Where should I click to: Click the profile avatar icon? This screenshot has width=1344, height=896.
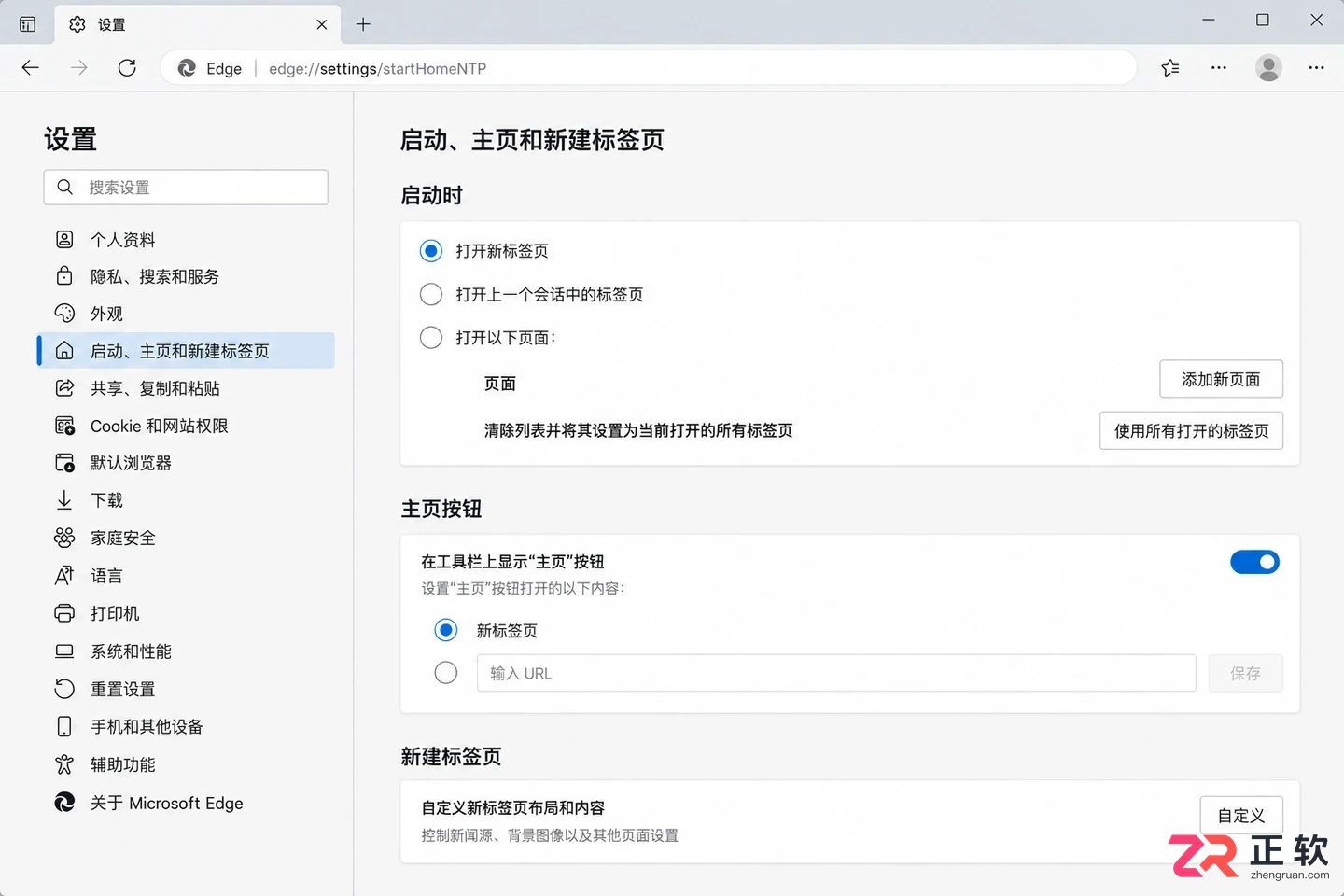pyautogui.click(x=1268, y=67)
